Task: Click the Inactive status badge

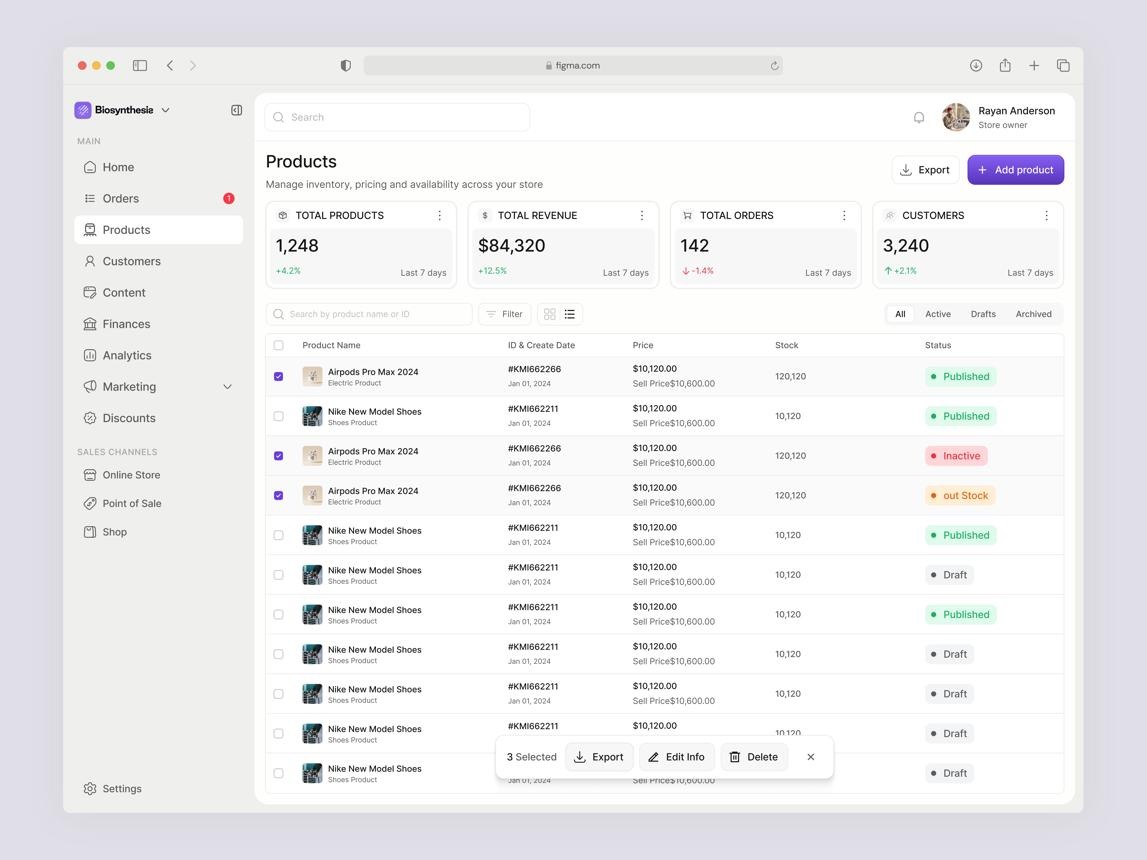Action: pos(956,456)
